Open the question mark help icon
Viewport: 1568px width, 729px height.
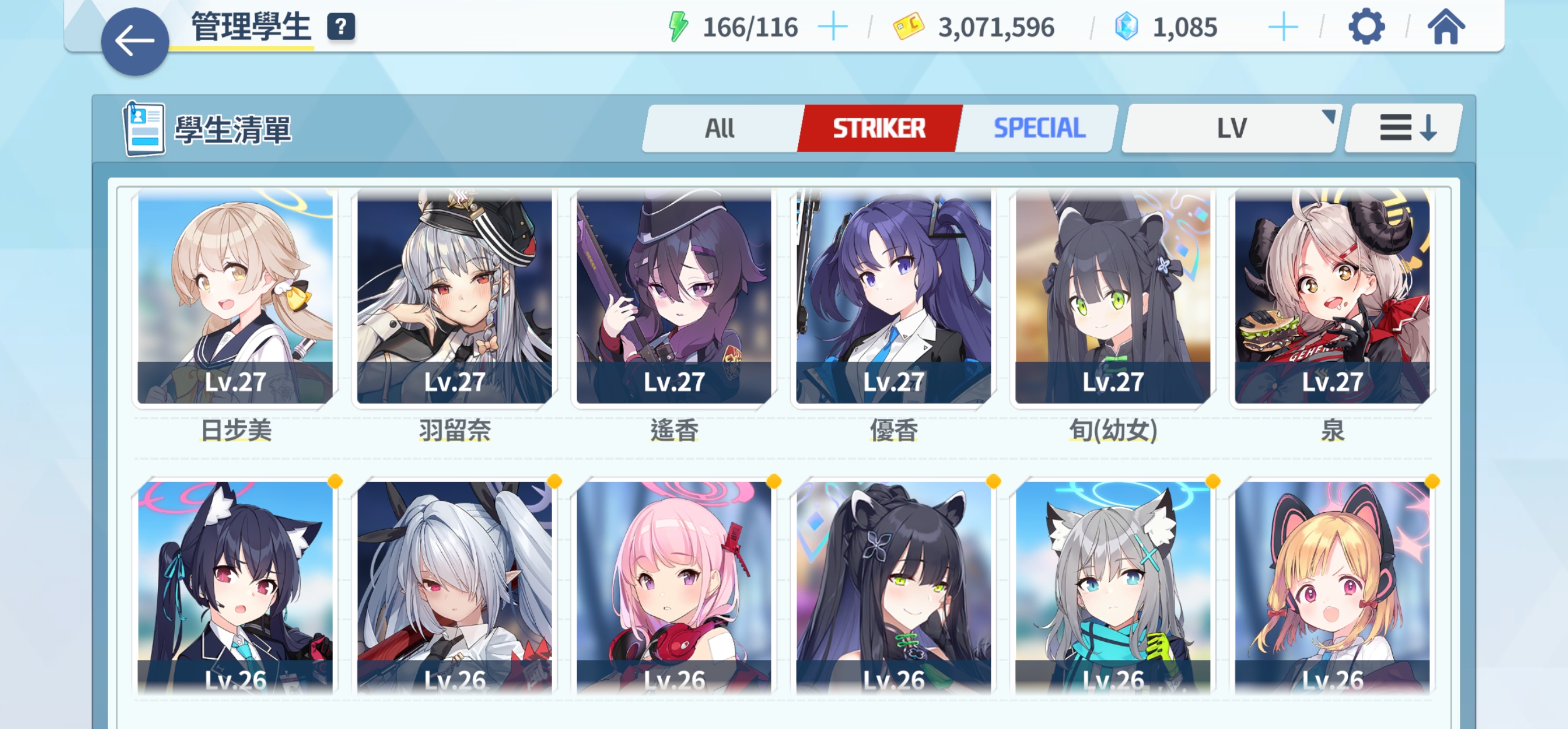[341, 27]
